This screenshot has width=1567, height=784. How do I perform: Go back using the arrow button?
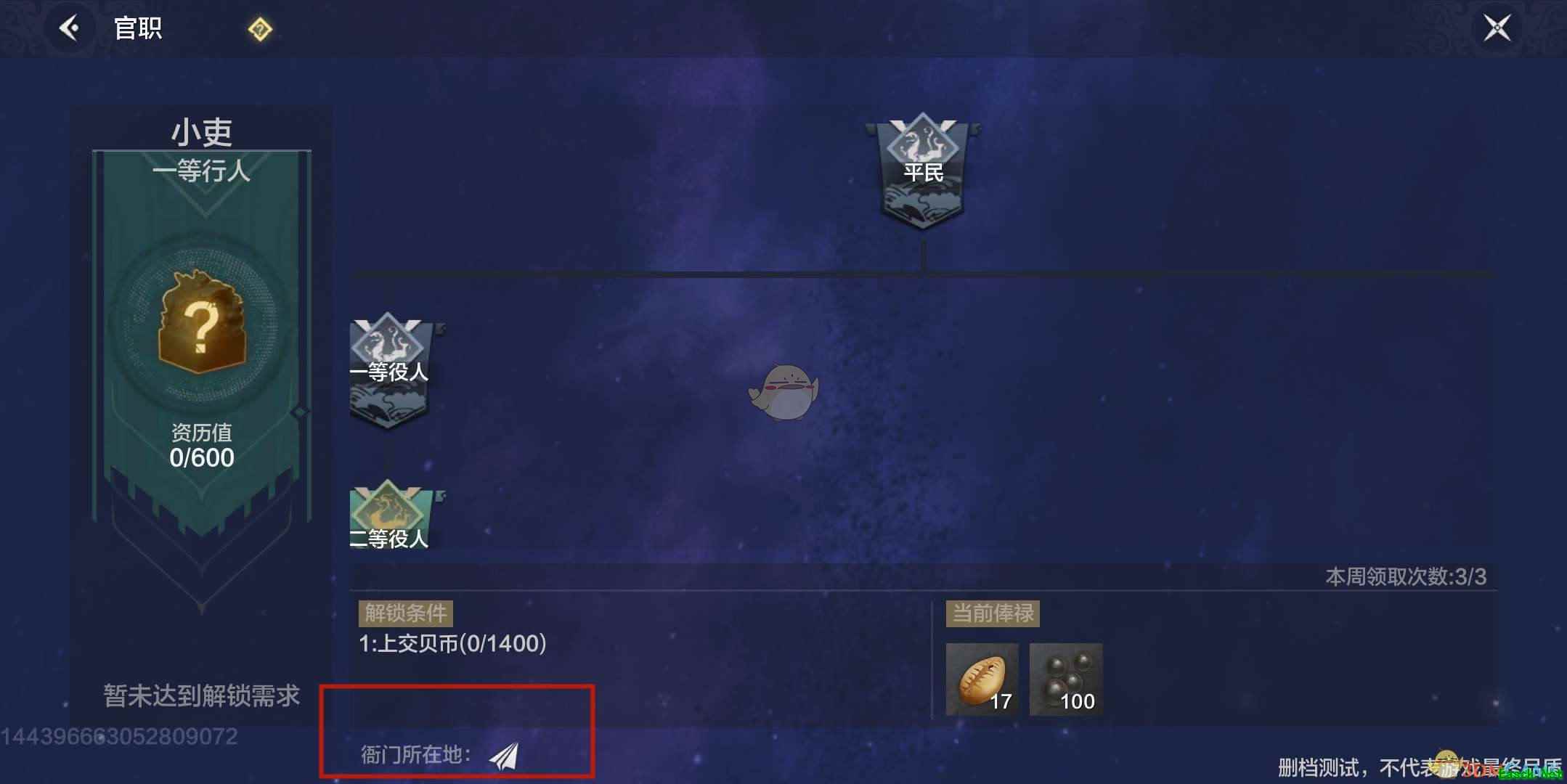pos(70,29)
